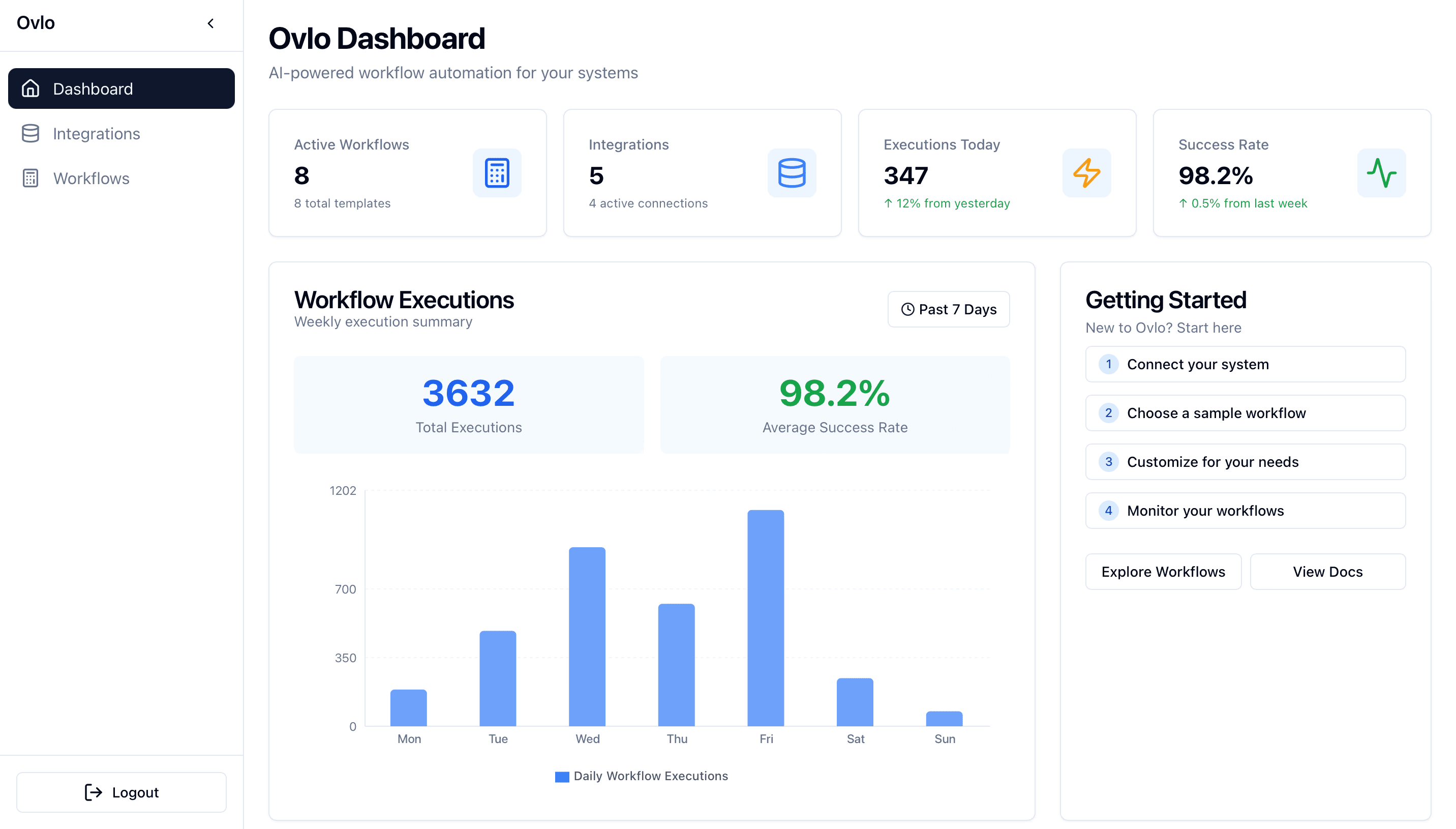This screenshot has height=829, width=1456.
Task: Click the Workflows calculator icon in sidebar
Action: click(30, 178)
